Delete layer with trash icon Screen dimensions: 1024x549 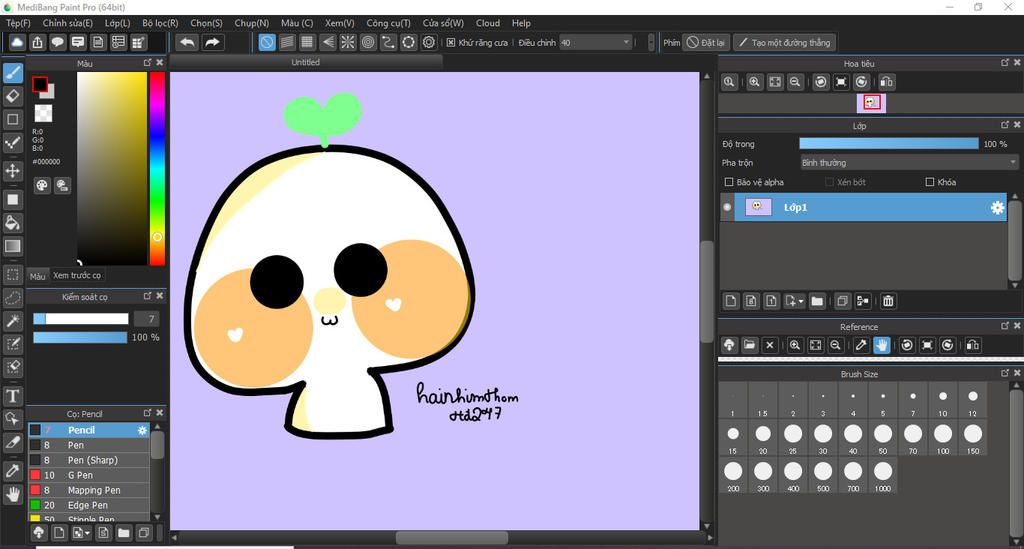click(888, 301)
